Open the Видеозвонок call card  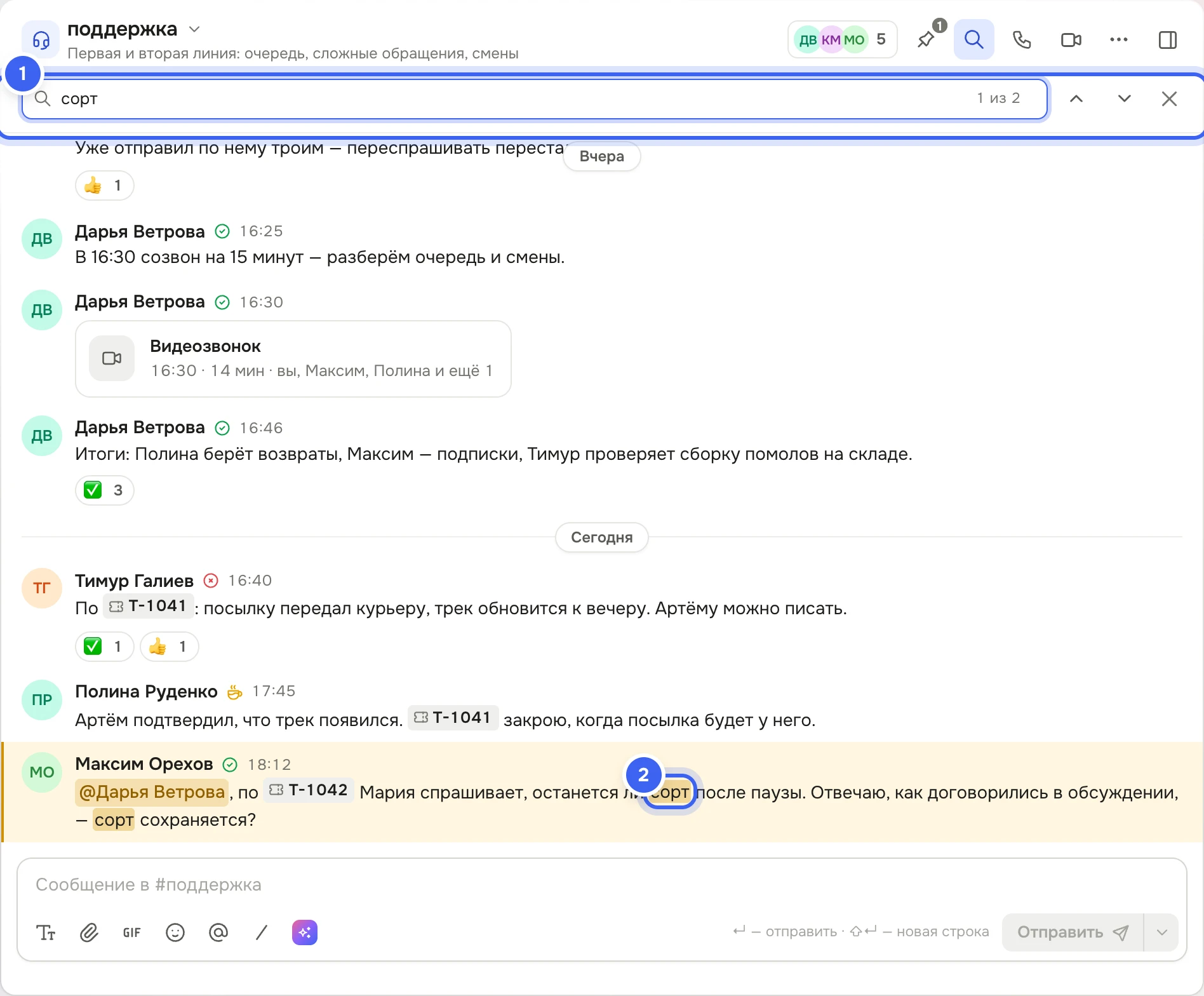pyautogui.click(x=293, y=359)
